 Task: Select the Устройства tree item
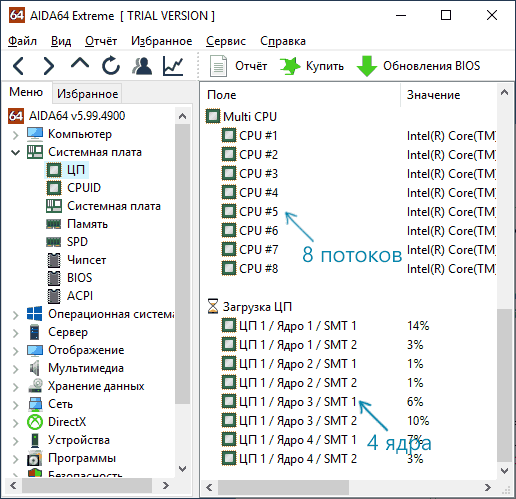79,440
